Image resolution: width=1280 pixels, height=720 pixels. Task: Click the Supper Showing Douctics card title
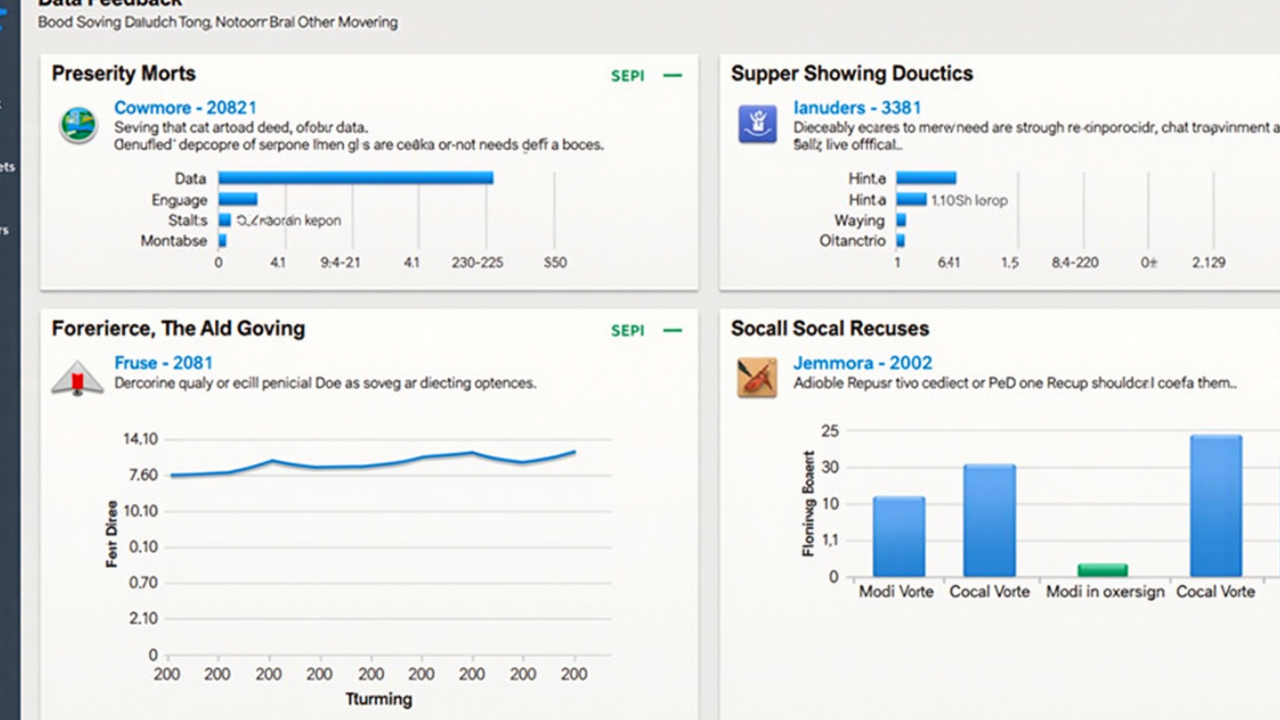pos(851,74)
